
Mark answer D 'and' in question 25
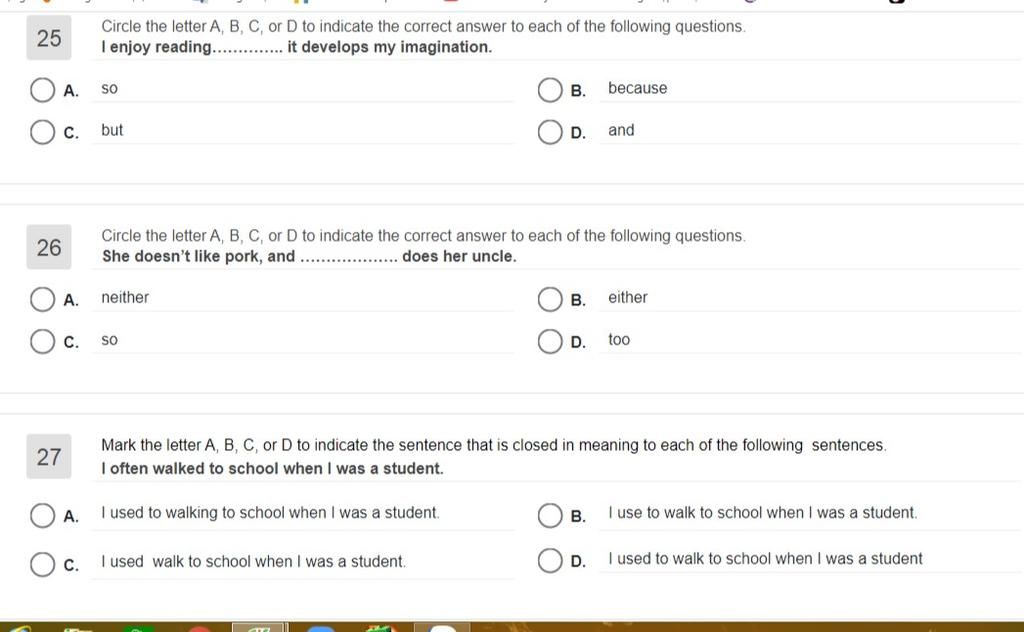(550, 132)
